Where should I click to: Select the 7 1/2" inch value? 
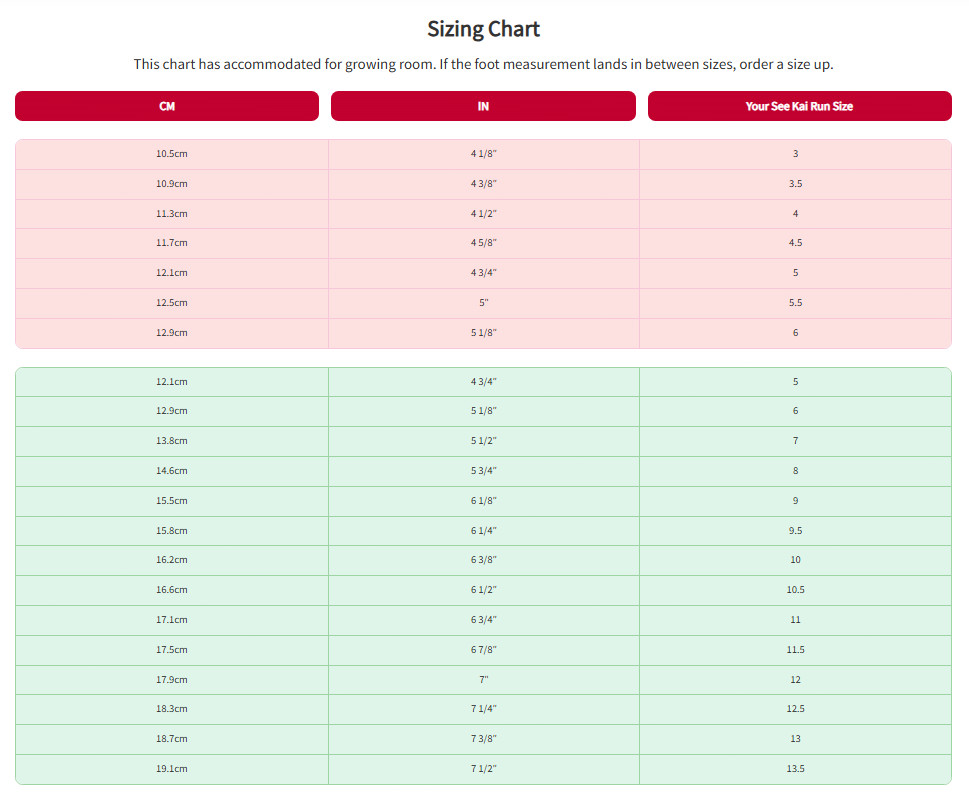click(x=484, y=769)
